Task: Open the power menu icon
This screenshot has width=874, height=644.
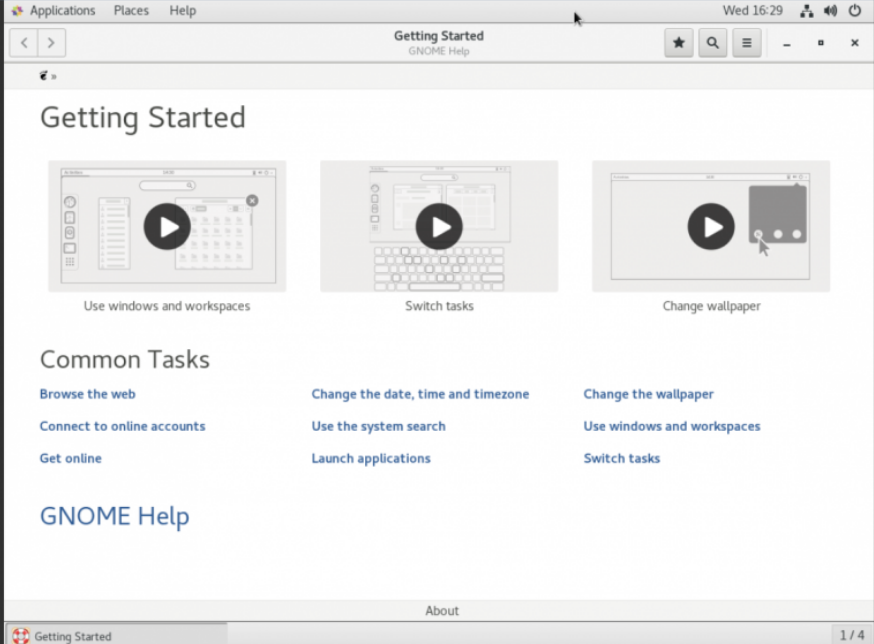Action: (x=854, y=11)
